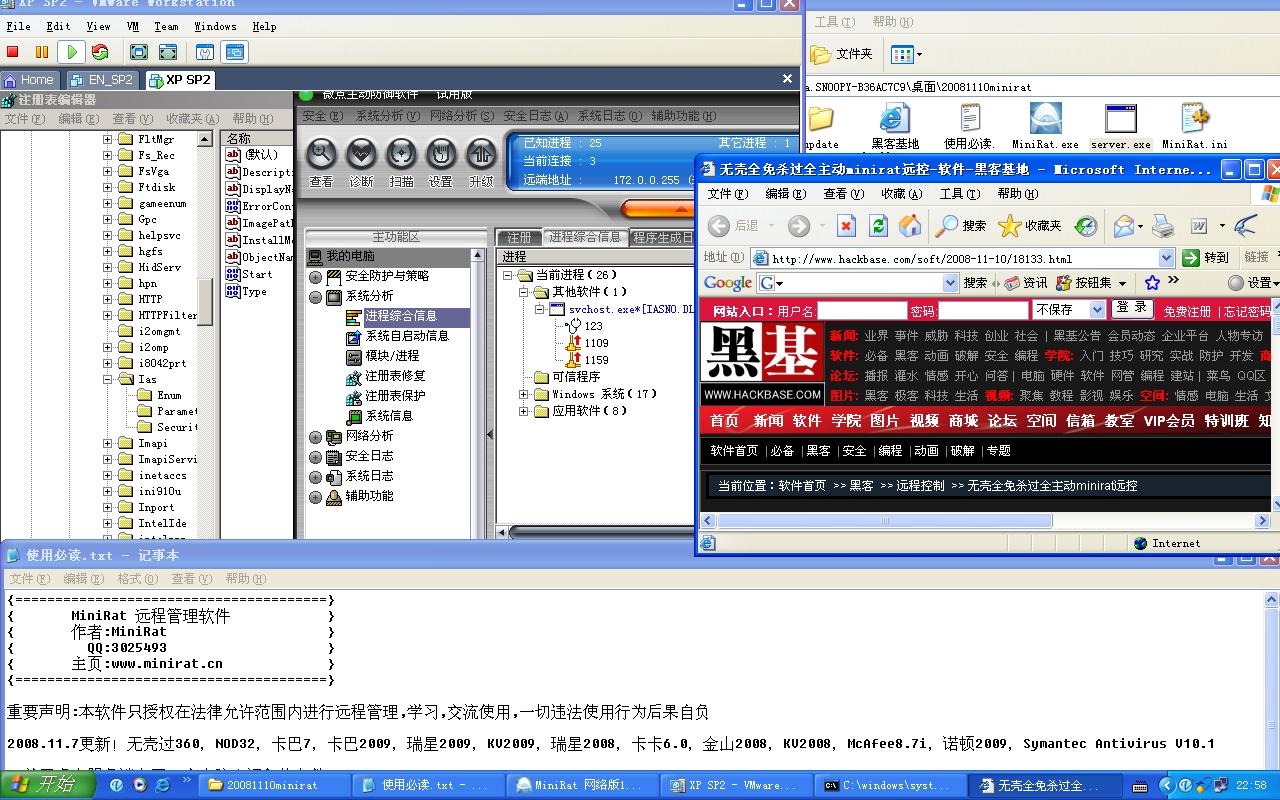Open 收藏(A) menu in Internet Explorer
Viewport: 1280px width, 800px height.
pyautogui.click(x=901, y=194)
